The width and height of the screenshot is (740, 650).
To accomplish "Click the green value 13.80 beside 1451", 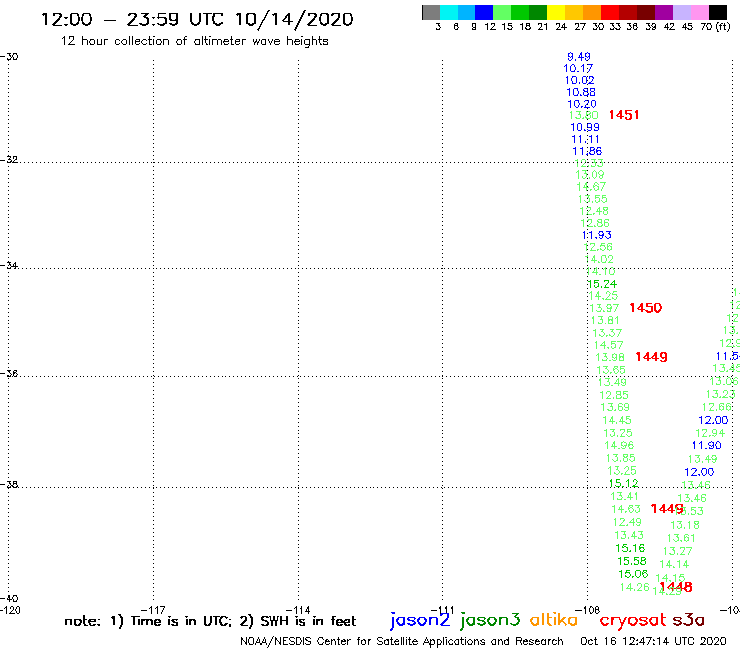I will pyautogui.click(x=584, y=115).
